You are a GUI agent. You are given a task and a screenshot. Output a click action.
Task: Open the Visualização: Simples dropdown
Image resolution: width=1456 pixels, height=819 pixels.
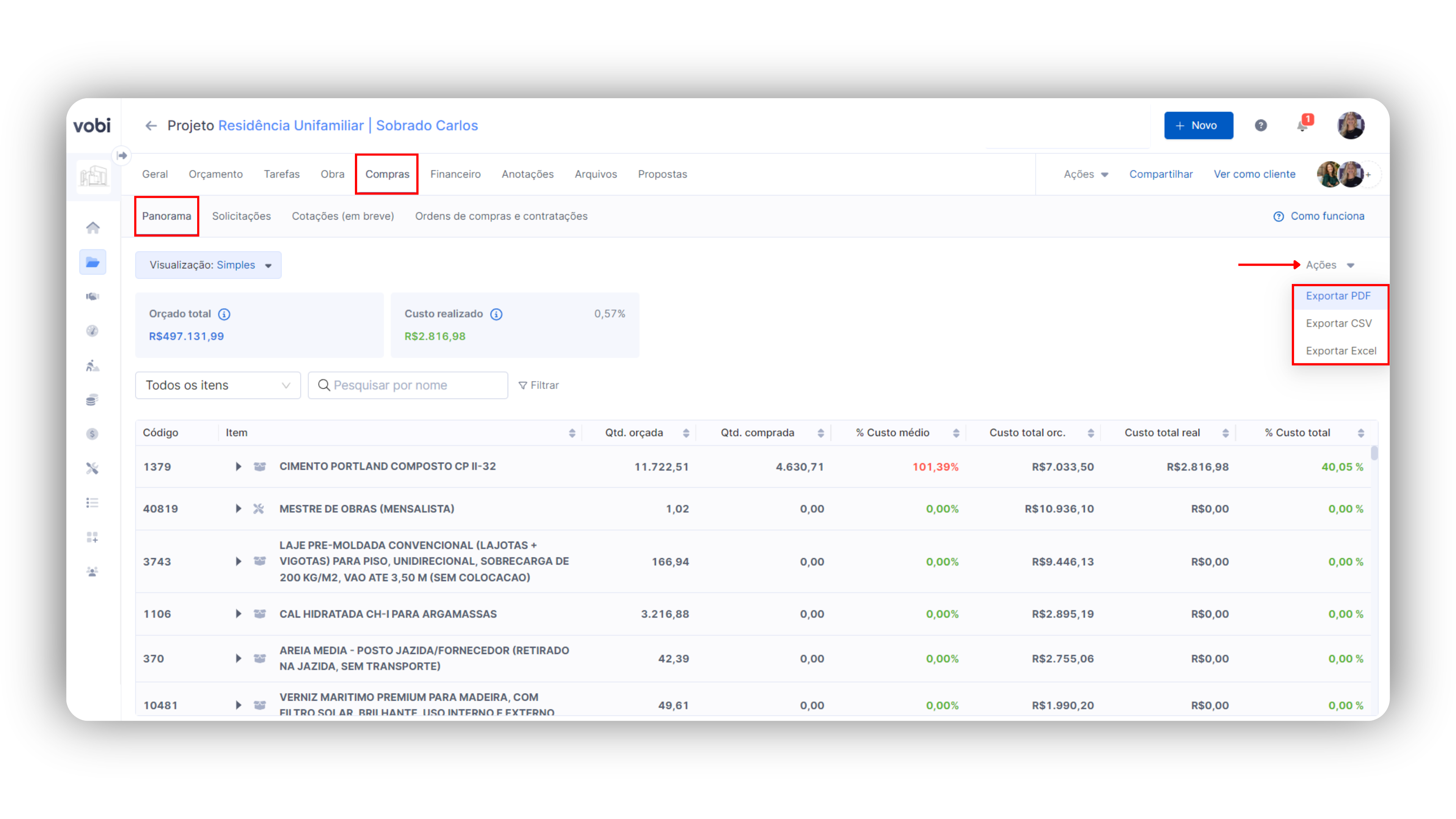coord(208,265)
